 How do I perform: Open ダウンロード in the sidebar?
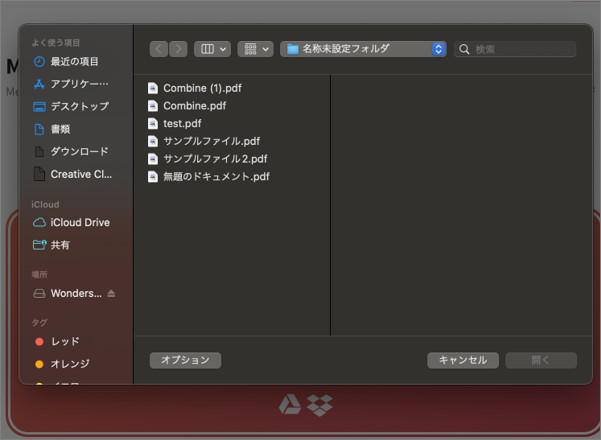point(71,151)
